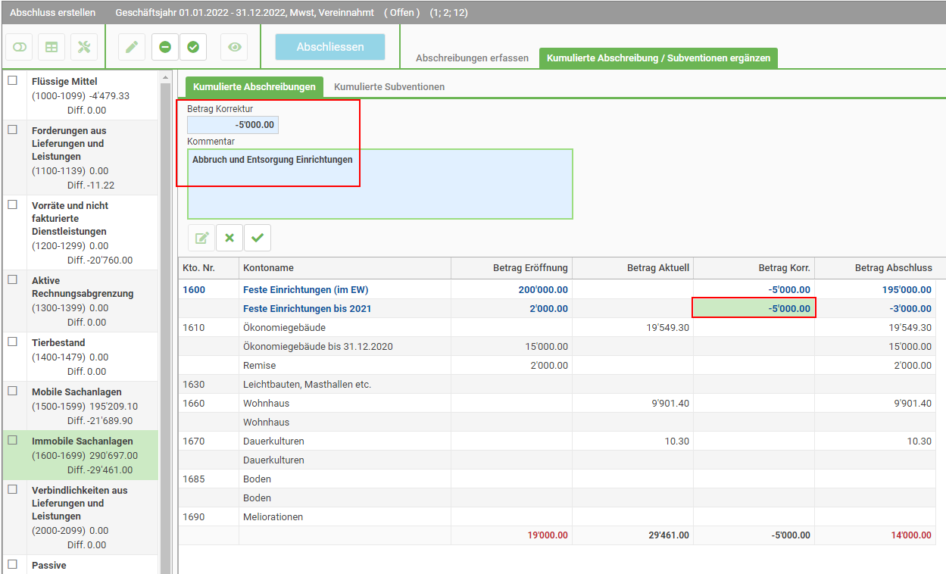Click the green minus circle icon
The height and width of the screenshot is (574, 946).
click(x=165, y=47)
